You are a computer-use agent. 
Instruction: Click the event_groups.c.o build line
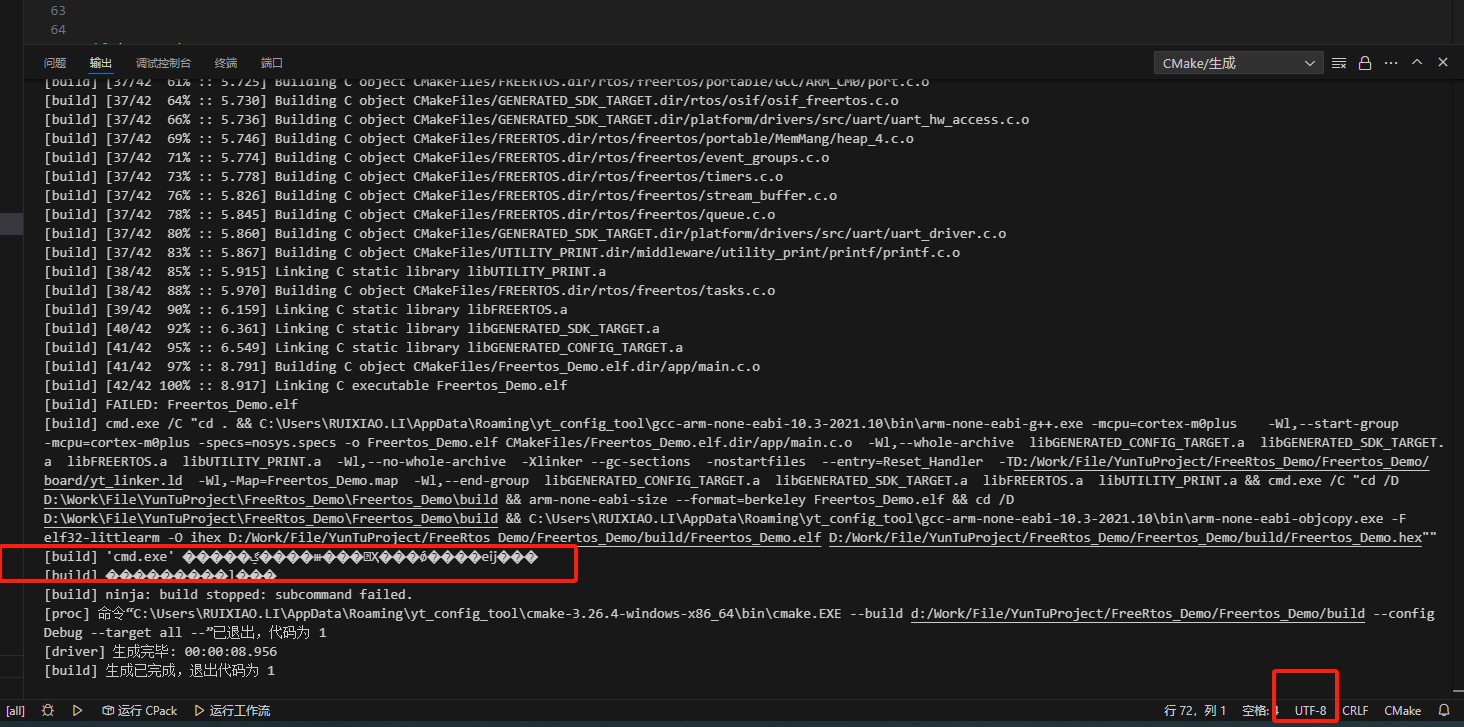coord(436,158)
